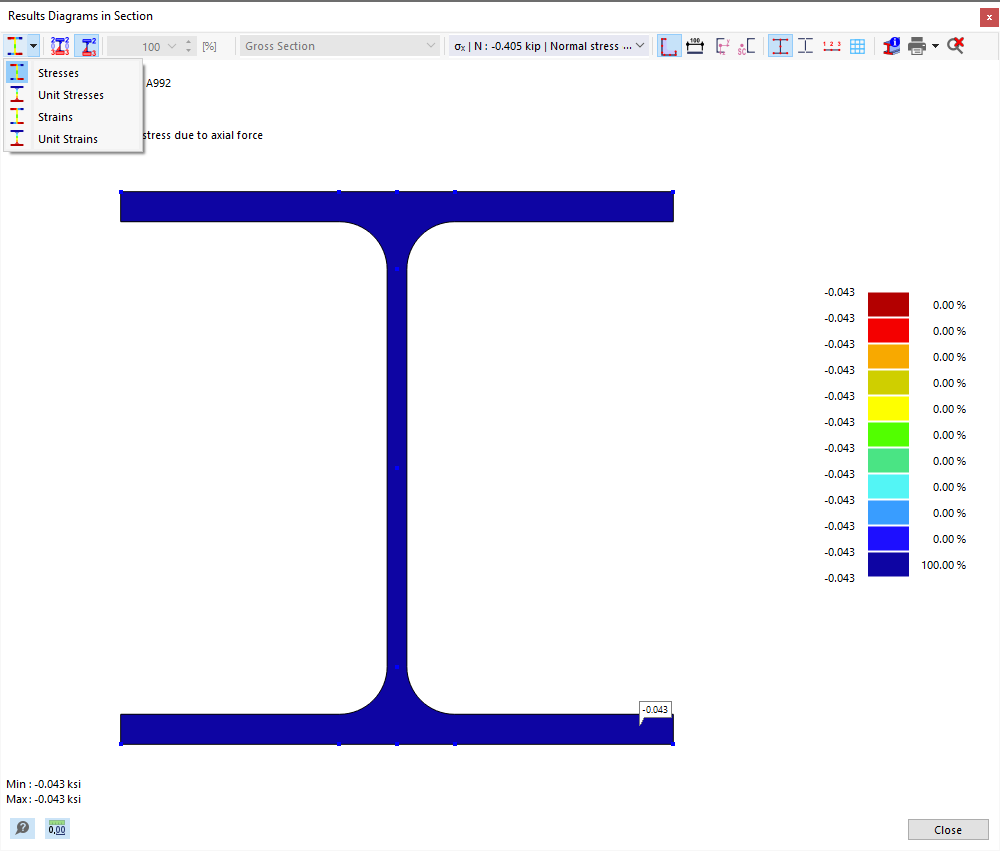
Task: Choose Strains in the open menu
Action: [x=57, y=117]
